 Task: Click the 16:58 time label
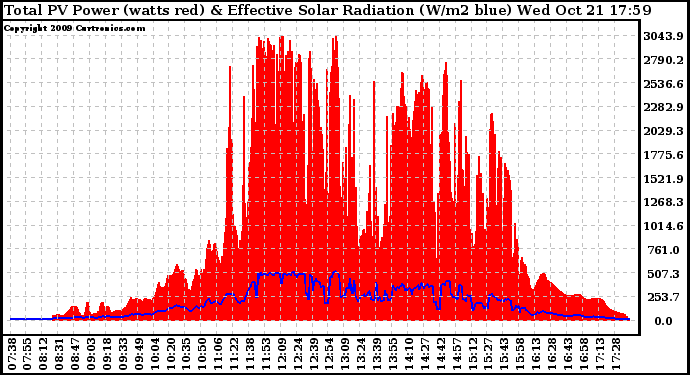583,354
